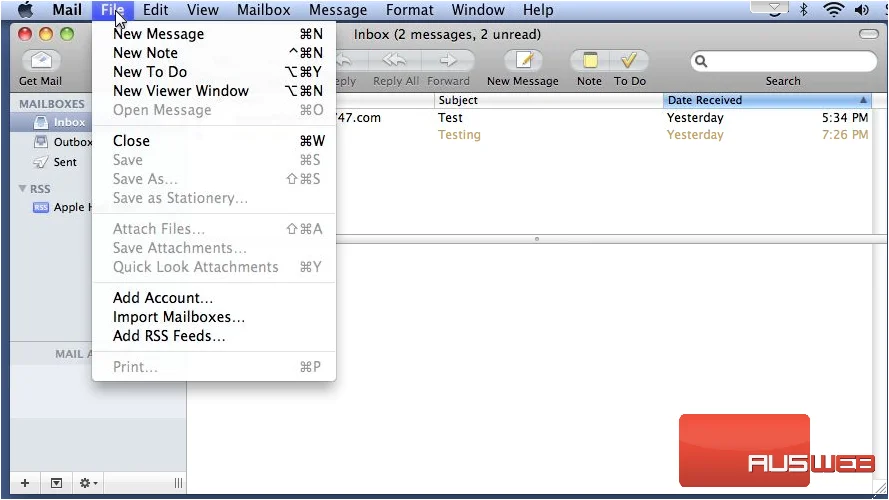Click the sidebar resize grip lines
The width and height of the screenshot is (889, 500).
pos(178,483)
